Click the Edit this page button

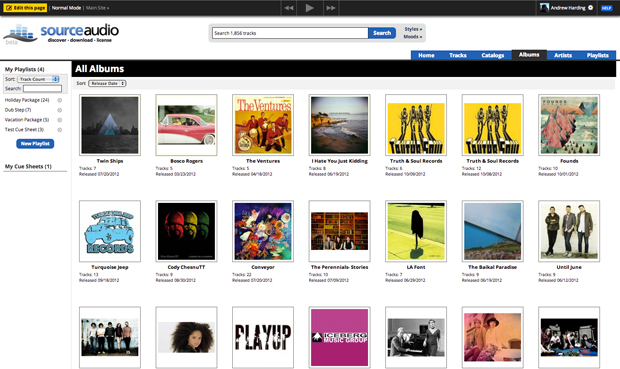(x=25, y=8)
